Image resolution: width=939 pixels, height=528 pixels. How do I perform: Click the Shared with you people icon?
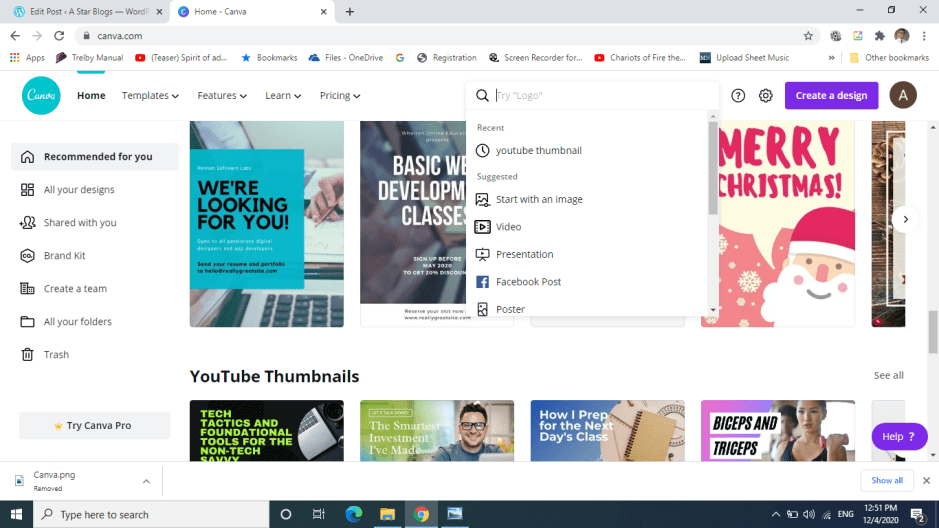click(28, 223)
